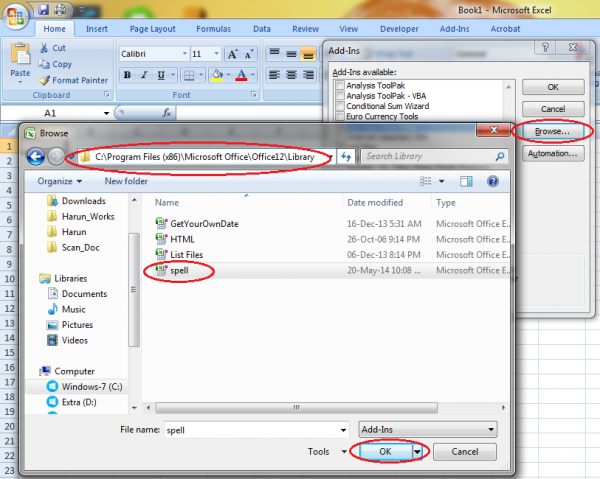
Task: Switch to the Developer tab
Action: [x=399, y=29]
